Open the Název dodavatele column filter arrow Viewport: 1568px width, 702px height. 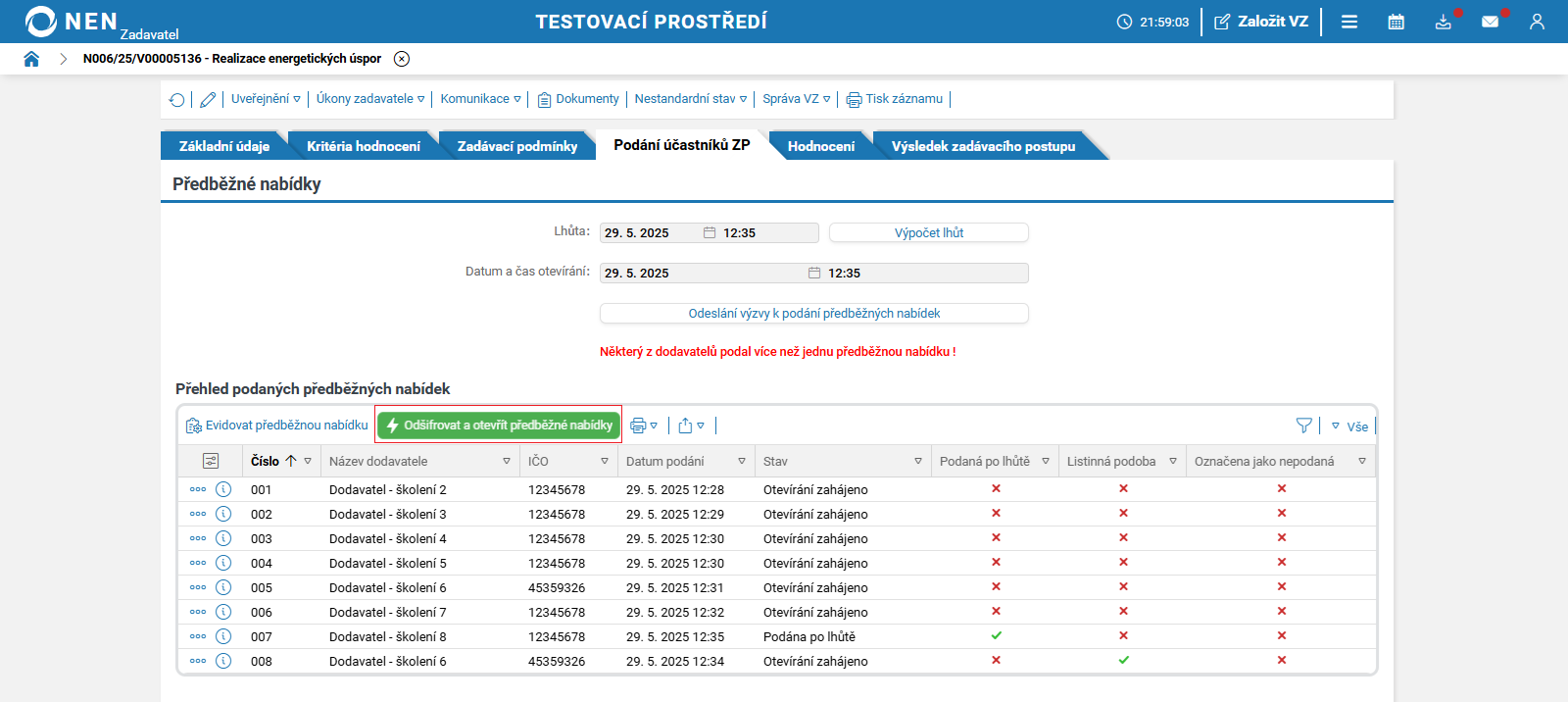click(x=507, y=461)
